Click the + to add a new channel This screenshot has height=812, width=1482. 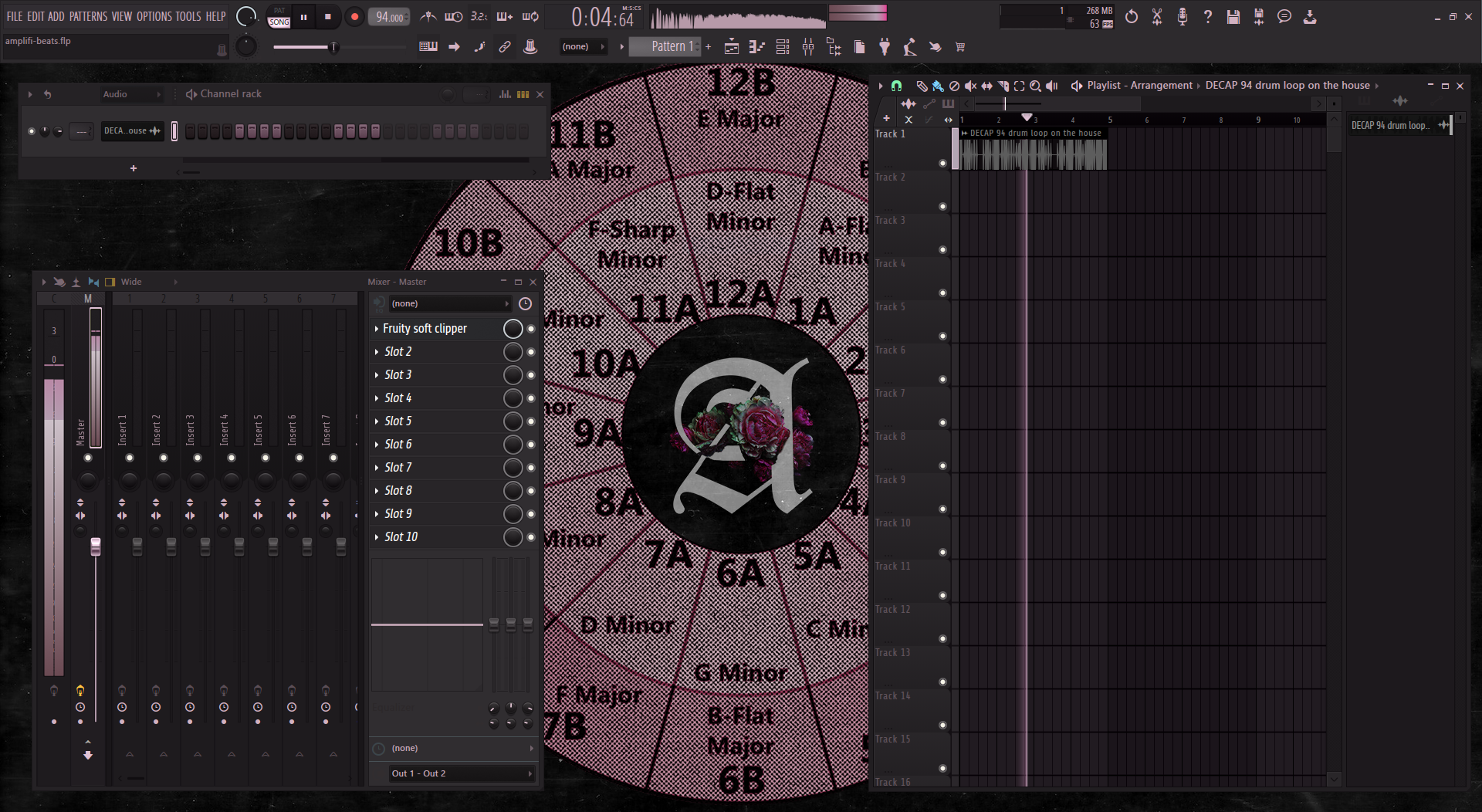point(133,167)
